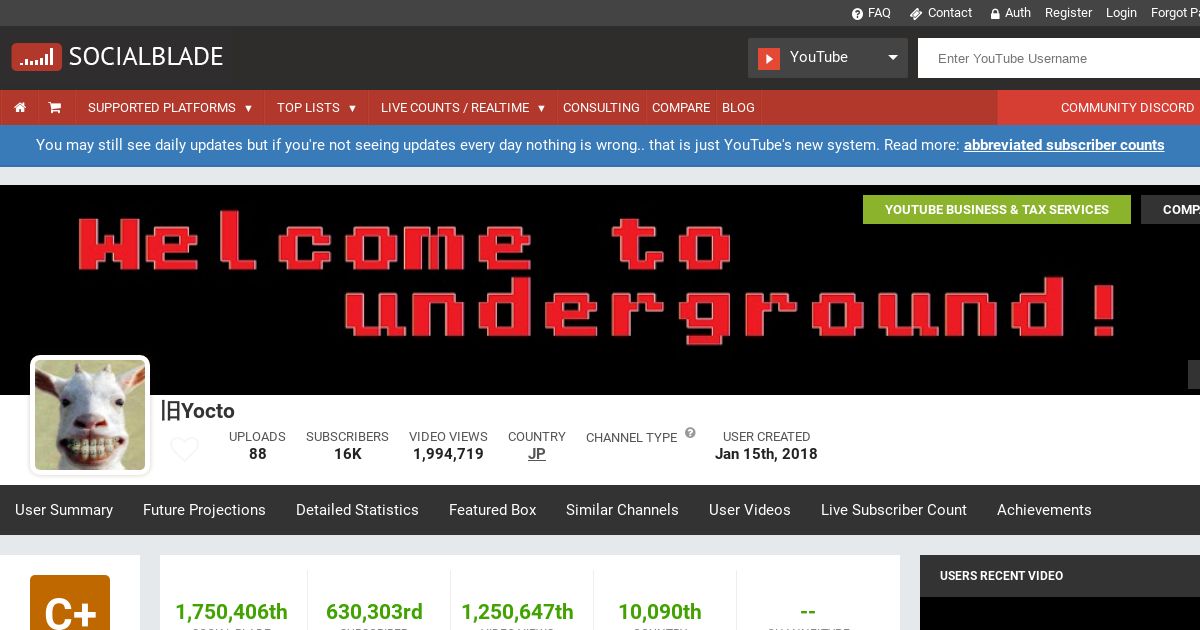Click the channel name 旧Yocto
This screenshot has height=630, width=1200.
tap(198, 411)
